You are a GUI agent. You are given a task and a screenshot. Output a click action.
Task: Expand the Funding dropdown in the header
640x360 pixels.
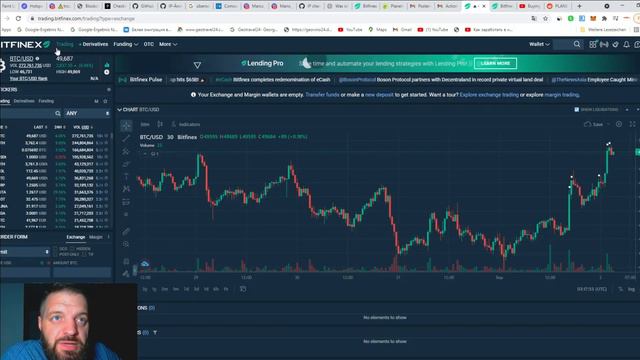coord(126,44)
